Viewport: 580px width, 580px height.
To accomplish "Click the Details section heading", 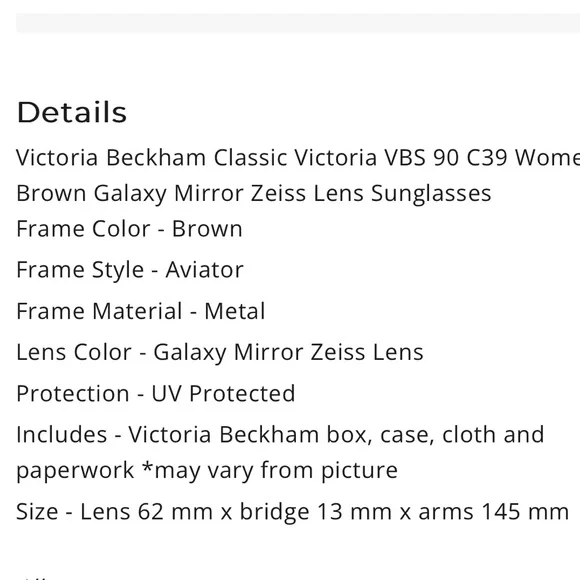I will (x=72, y=112).
